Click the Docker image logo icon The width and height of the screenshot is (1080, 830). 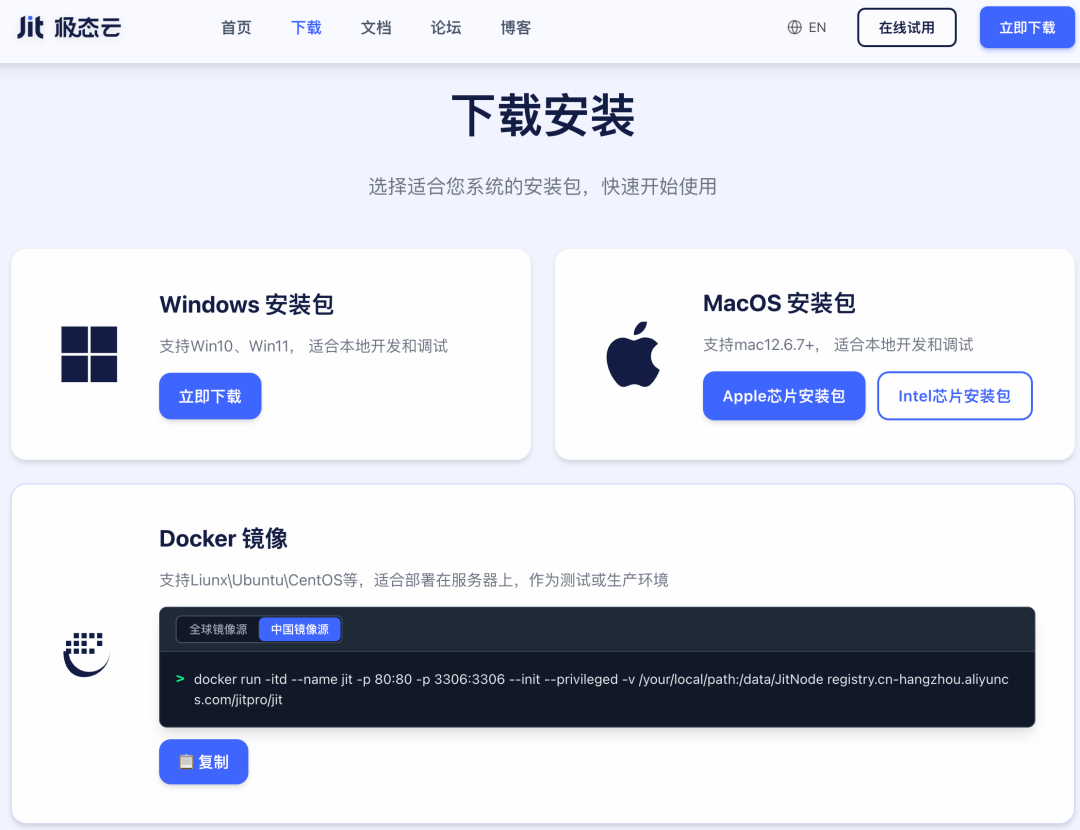click(87, 654)
